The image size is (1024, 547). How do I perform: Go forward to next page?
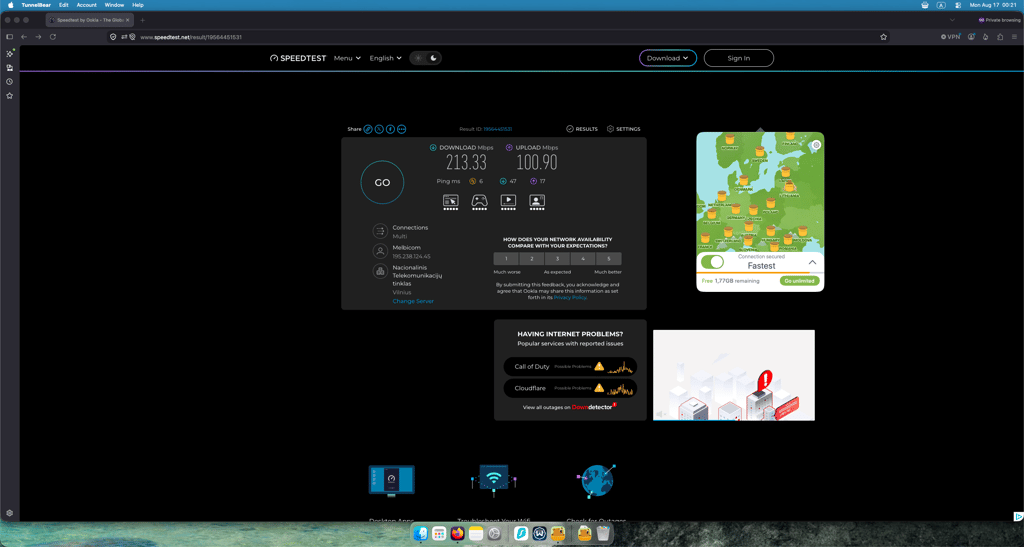[x=39, y=37]
